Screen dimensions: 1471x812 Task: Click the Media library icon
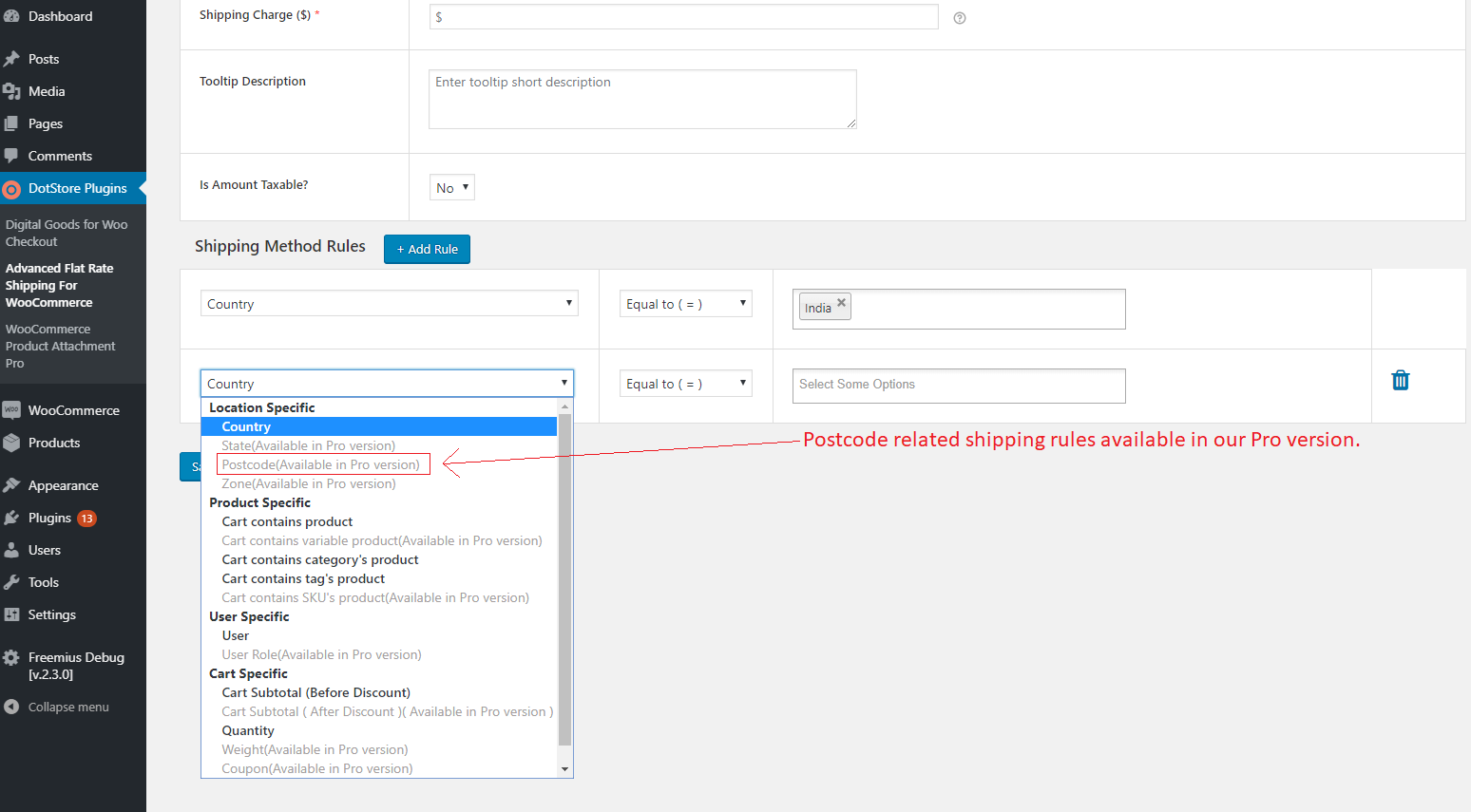[x=11, y=91]
